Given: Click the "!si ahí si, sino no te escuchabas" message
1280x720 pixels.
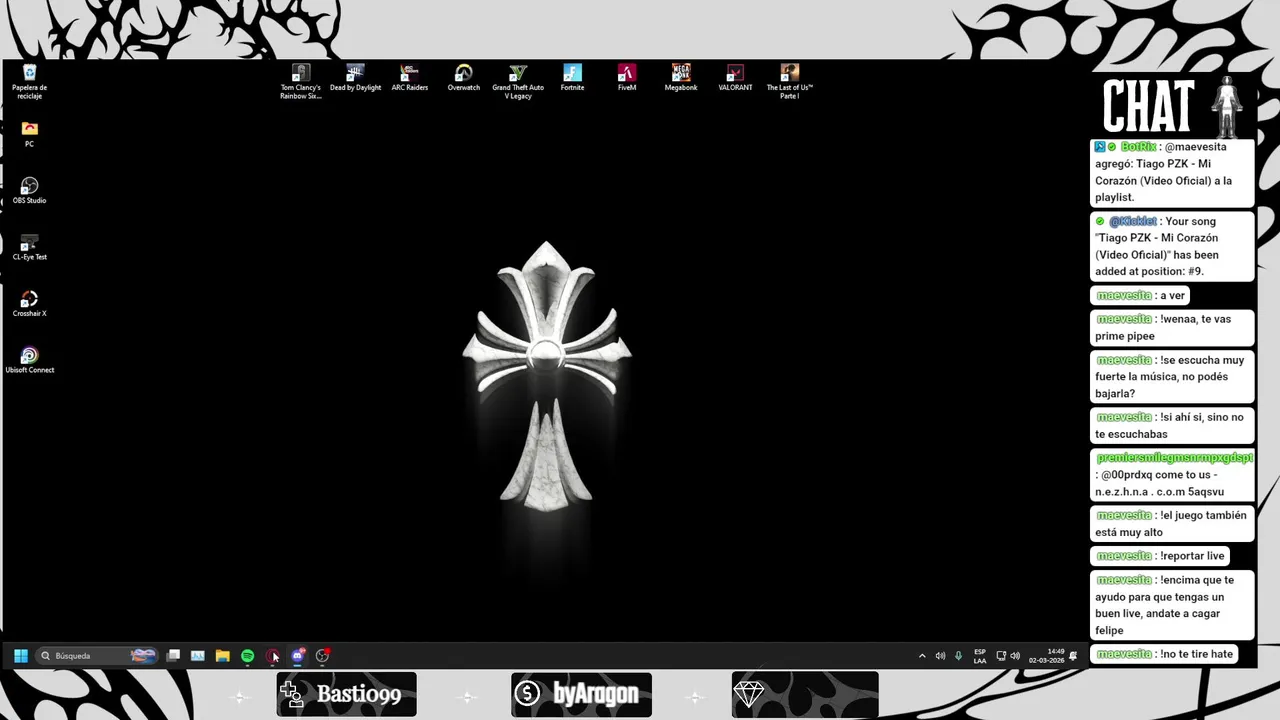Looking at the screenshot, I should tap(1172, 425).
